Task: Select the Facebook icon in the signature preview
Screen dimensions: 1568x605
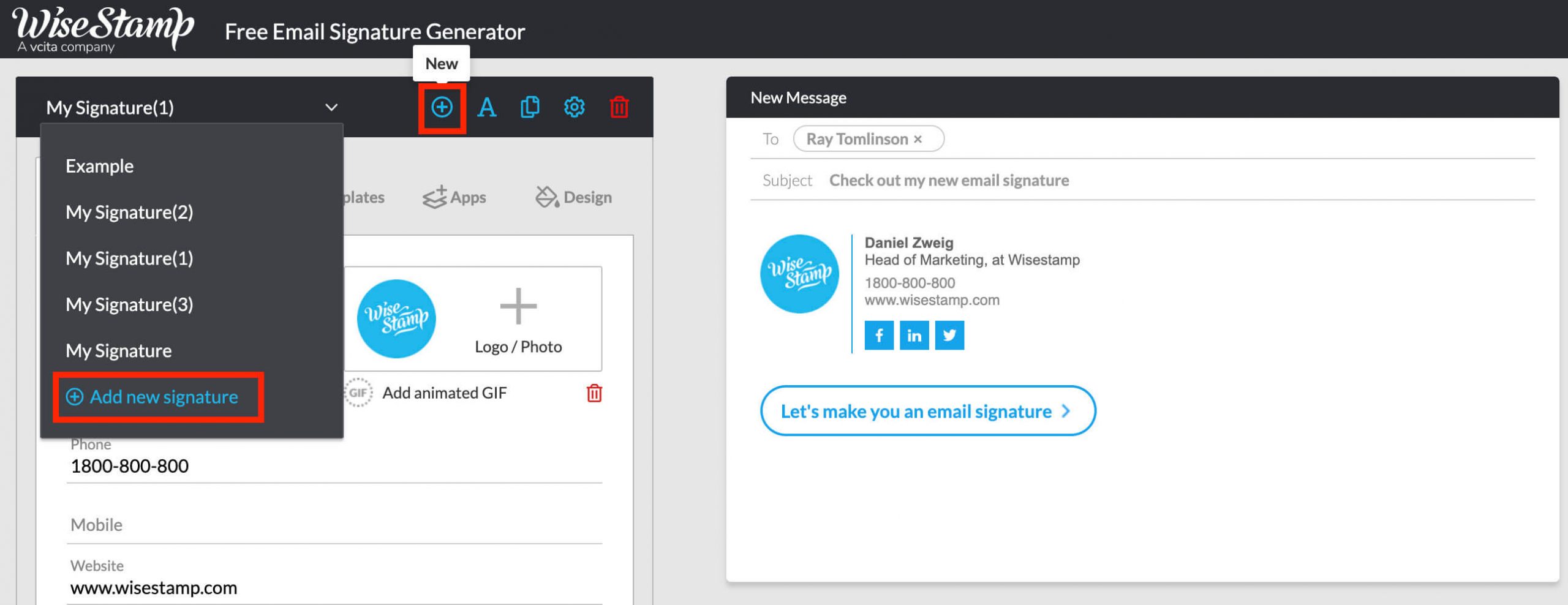Action: [x=879, y=335]
